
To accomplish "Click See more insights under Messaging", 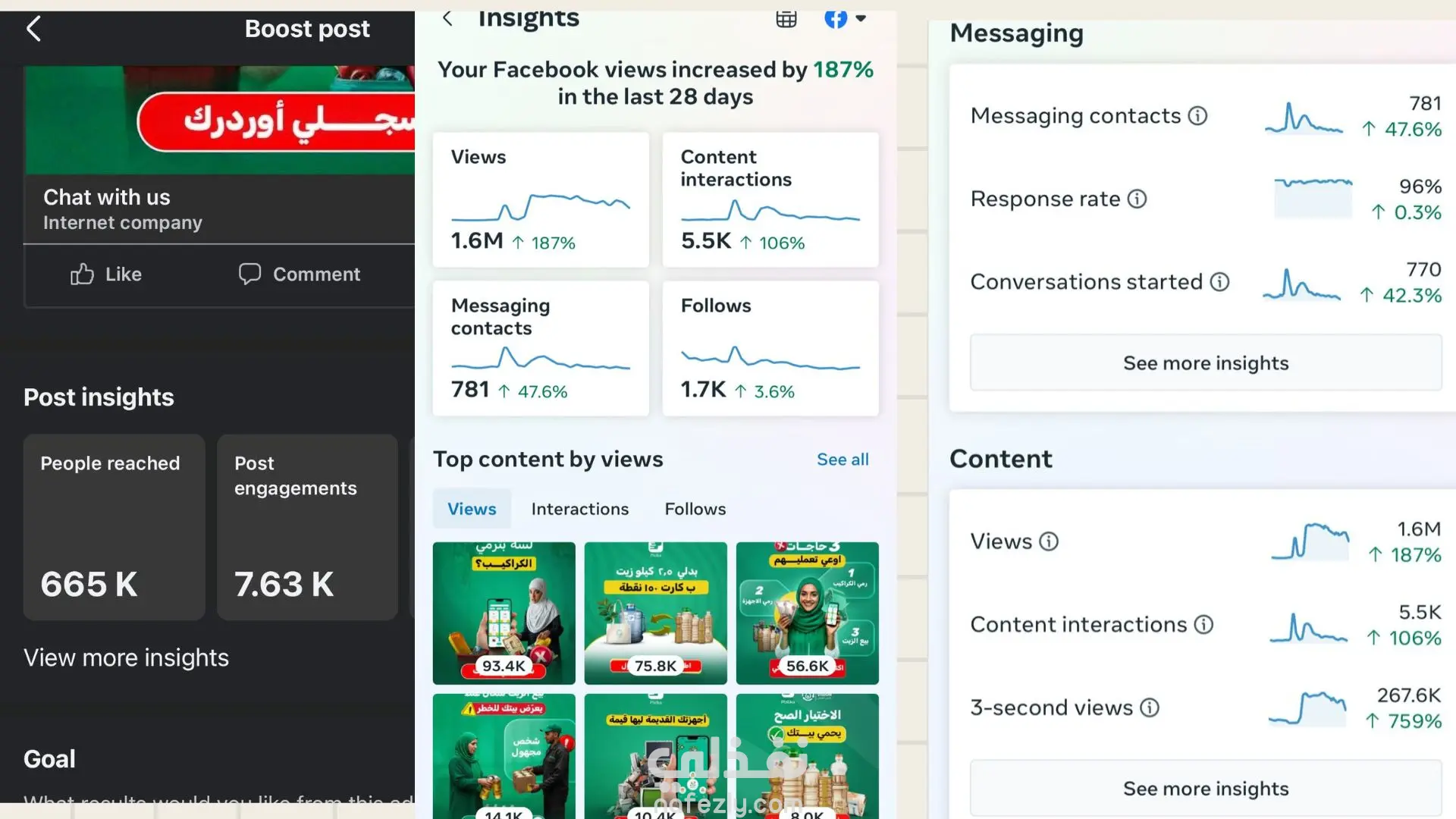I will pyautogui.click(x=1206, y=363).
